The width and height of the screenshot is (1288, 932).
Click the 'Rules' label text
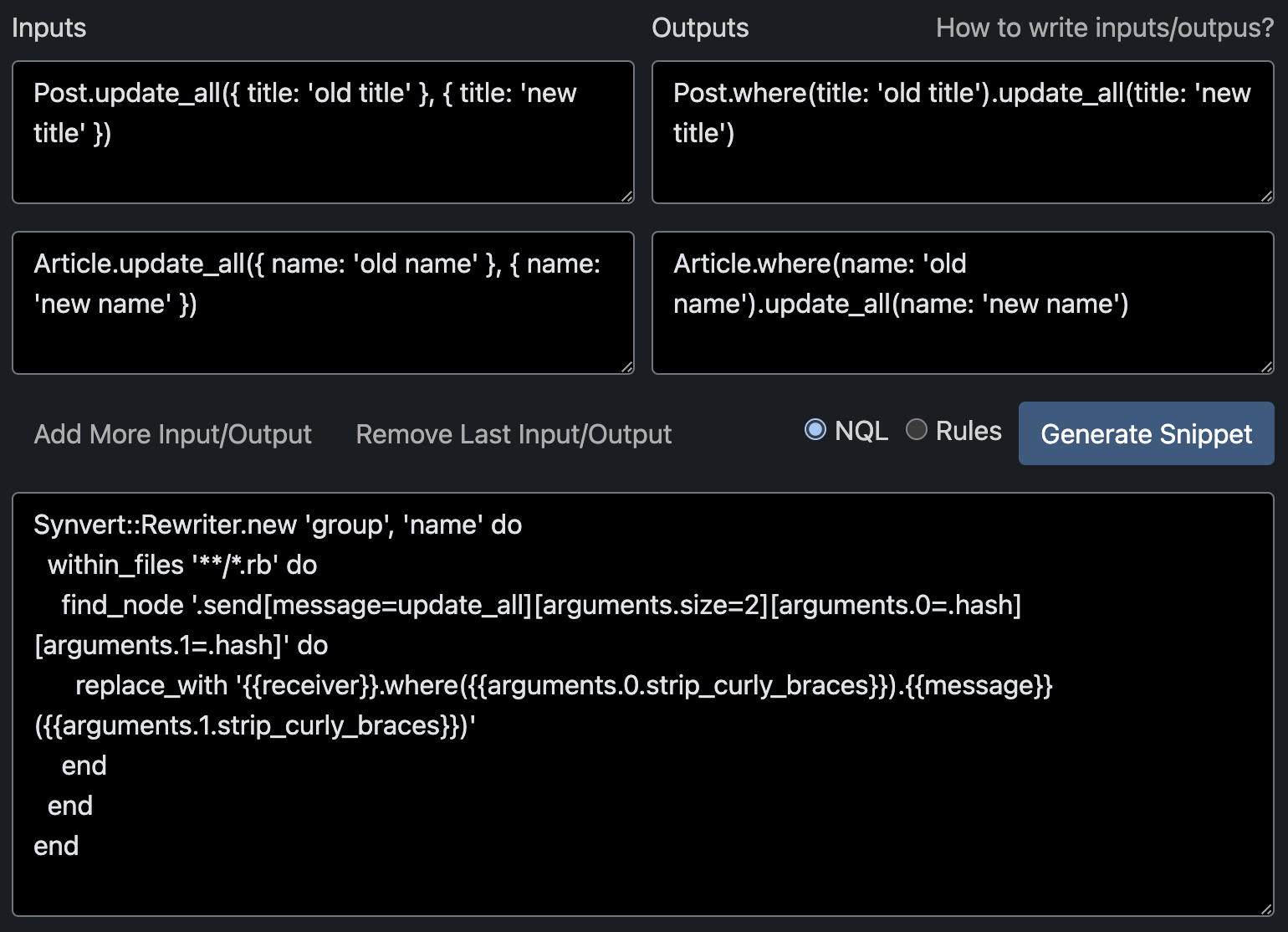coord(969,431)
